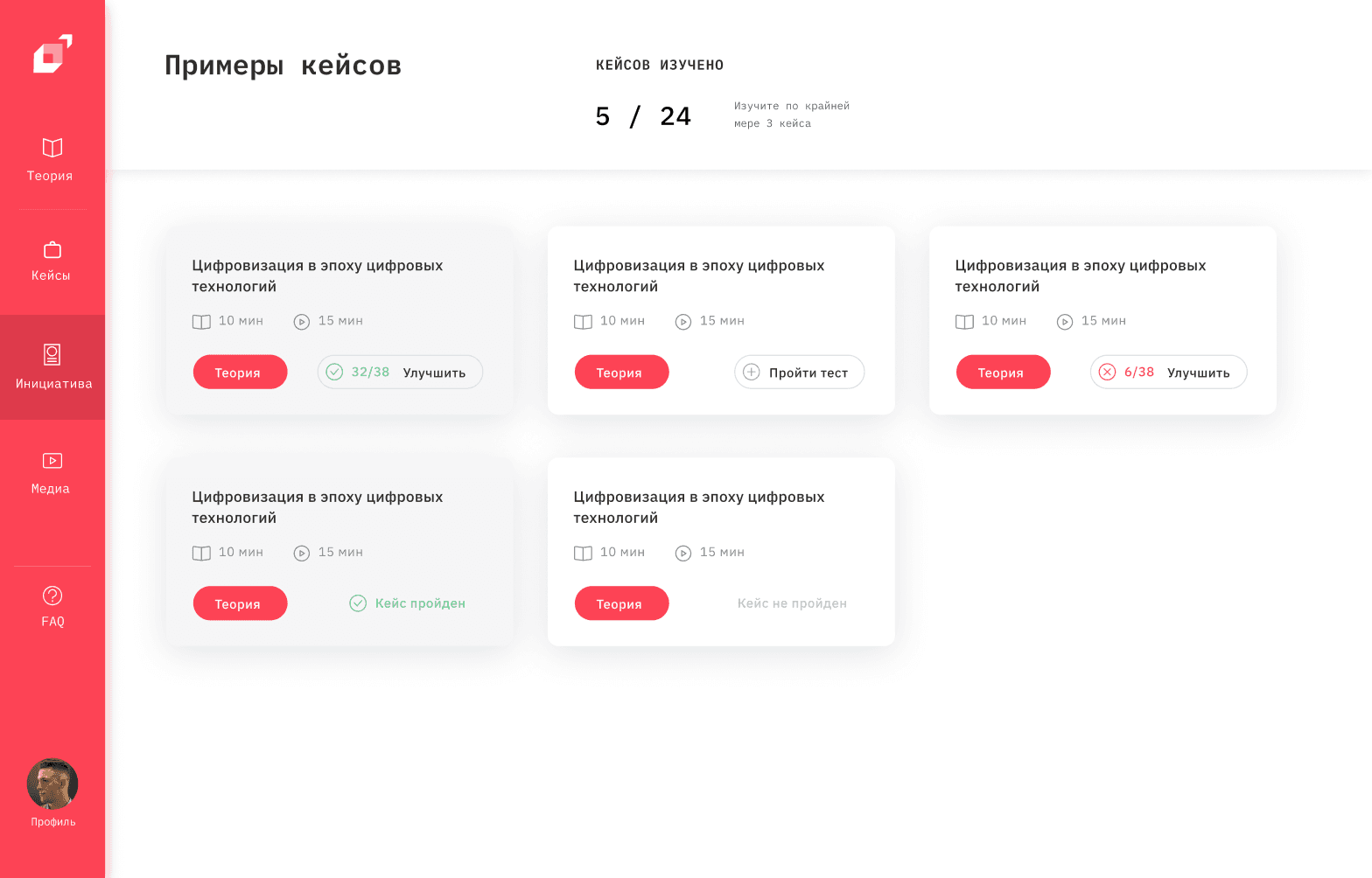Open the FAQ question mark icon
The image size is (1372, 878).
tap(52, 596)
